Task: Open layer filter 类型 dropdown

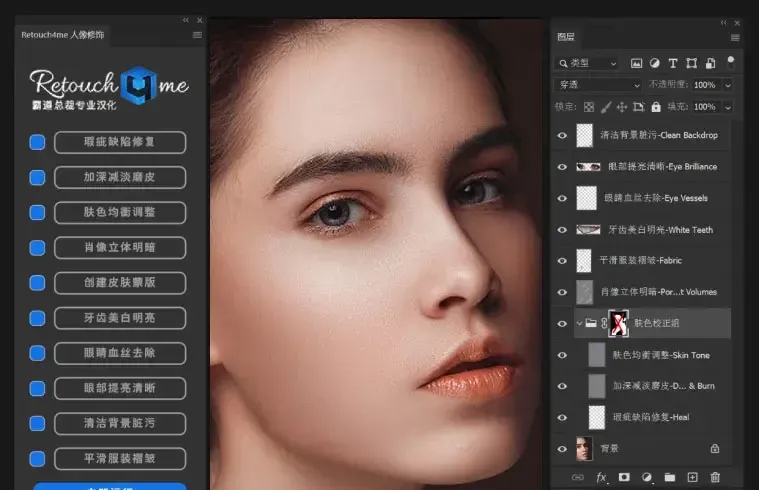Action: [x=587, y=63]
